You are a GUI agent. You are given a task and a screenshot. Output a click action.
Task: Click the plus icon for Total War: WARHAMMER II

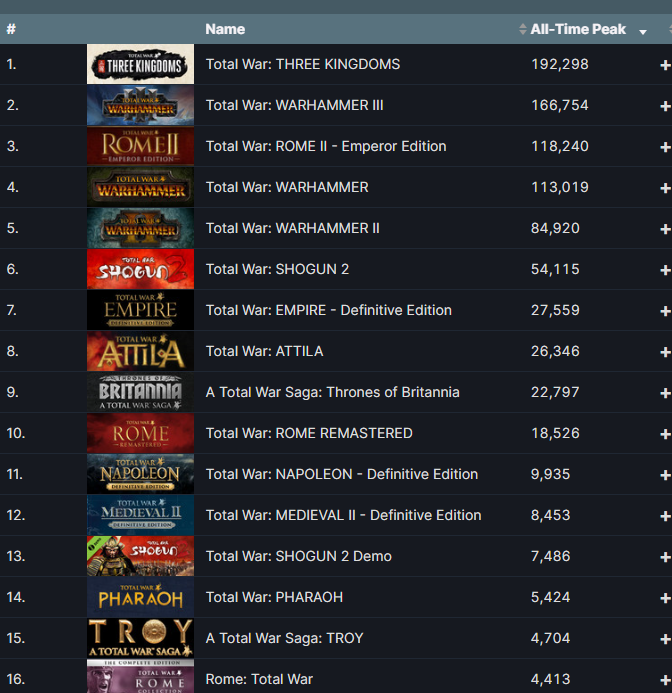[x=666, y=229]
